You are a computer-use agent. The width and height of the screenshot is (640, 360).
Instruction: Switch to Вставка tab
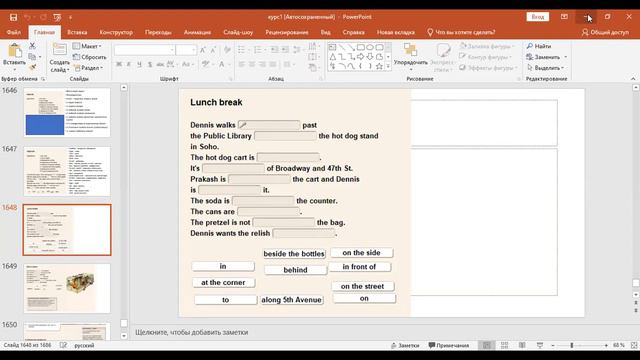click(x=77, y=32)
